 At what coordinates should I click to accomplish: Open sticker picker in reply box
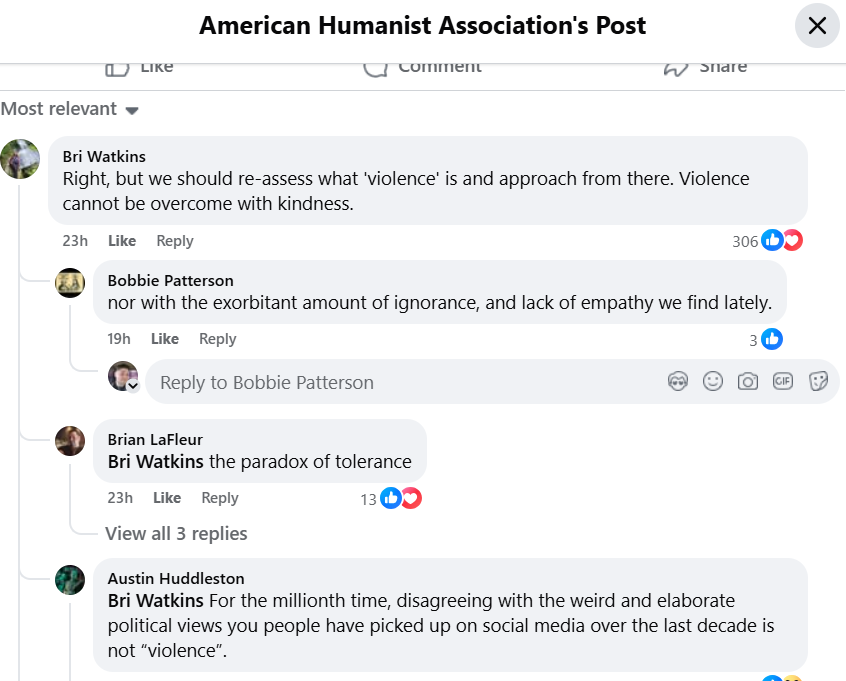818,382
